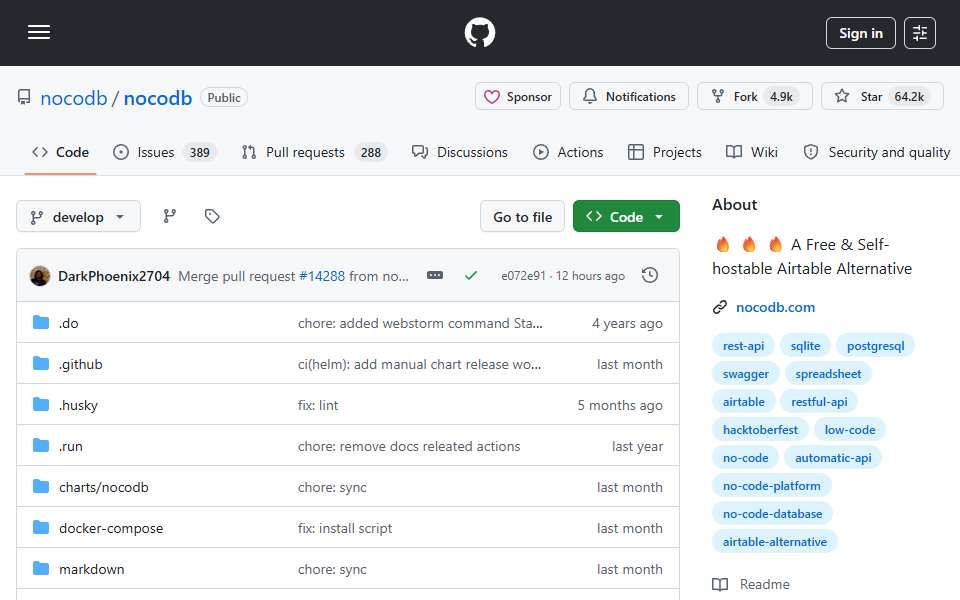Switch to the Issues tab
This screenshot has height=600, width=960.
click(165, 152)
